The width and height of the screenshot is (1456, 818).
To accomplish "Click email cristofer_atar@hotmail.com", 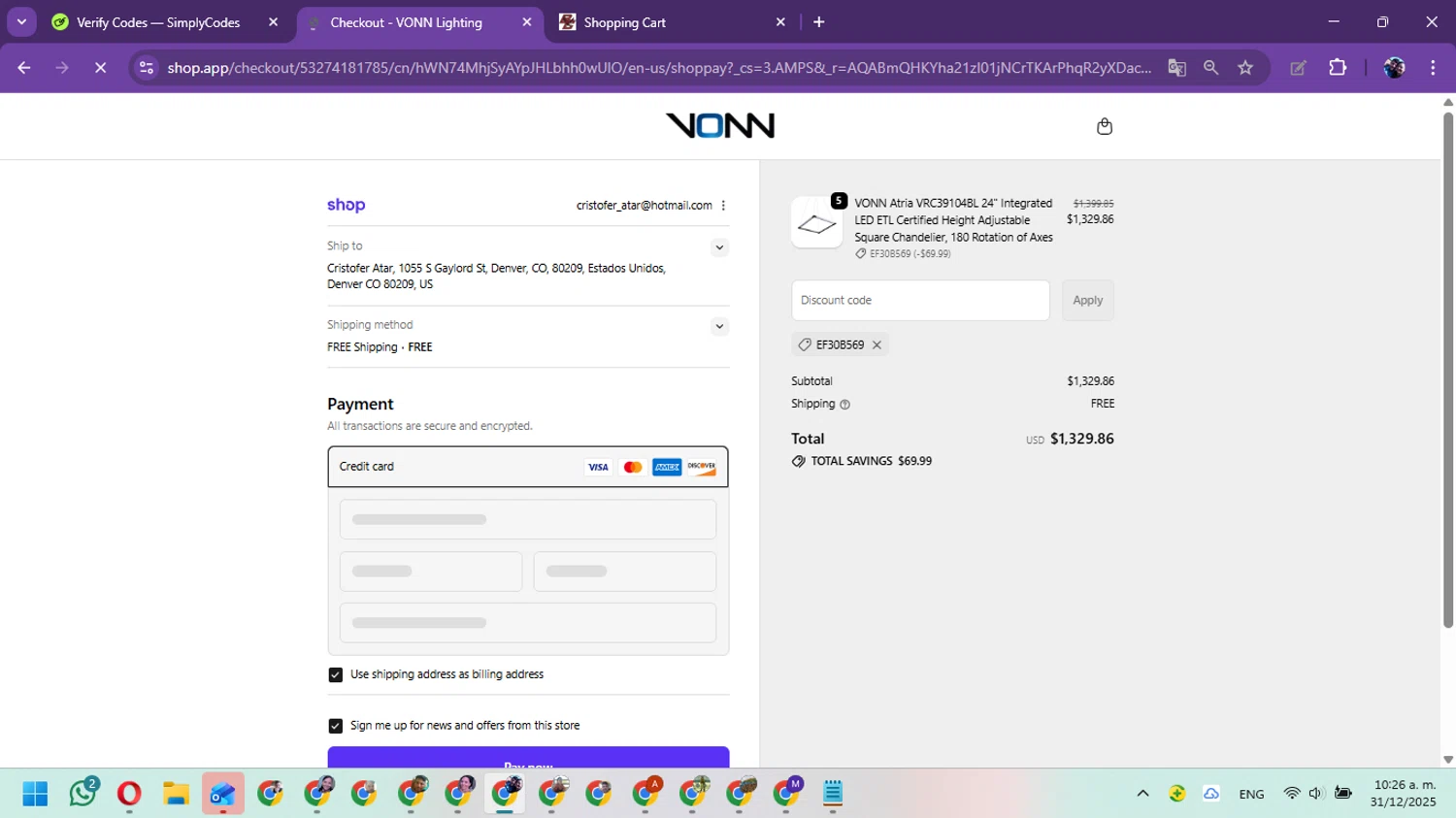I will click(x=644, y=206).
